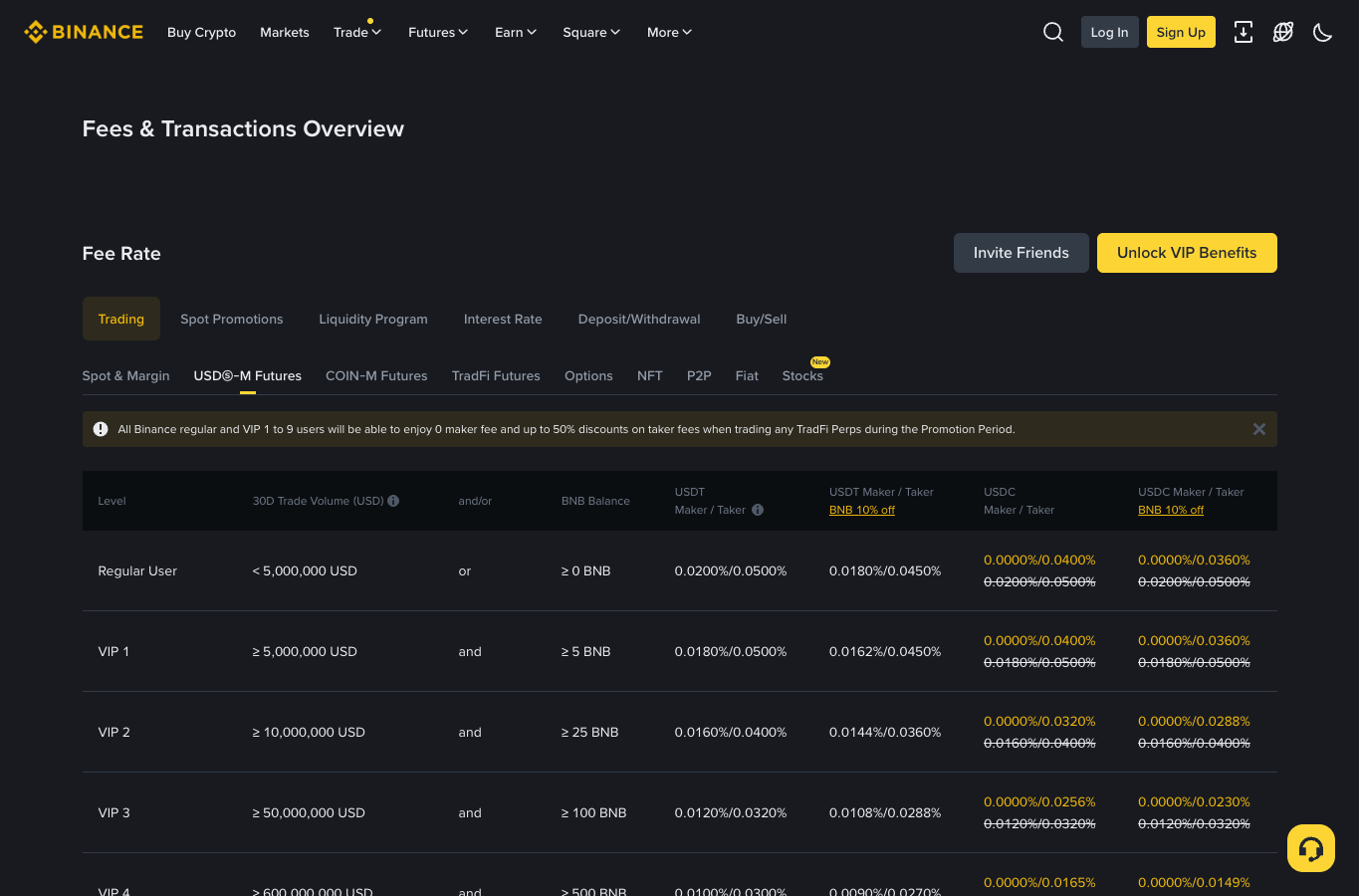Select Options sub-tab
The width and height of the screenshot is (1359, 896).
588,375
